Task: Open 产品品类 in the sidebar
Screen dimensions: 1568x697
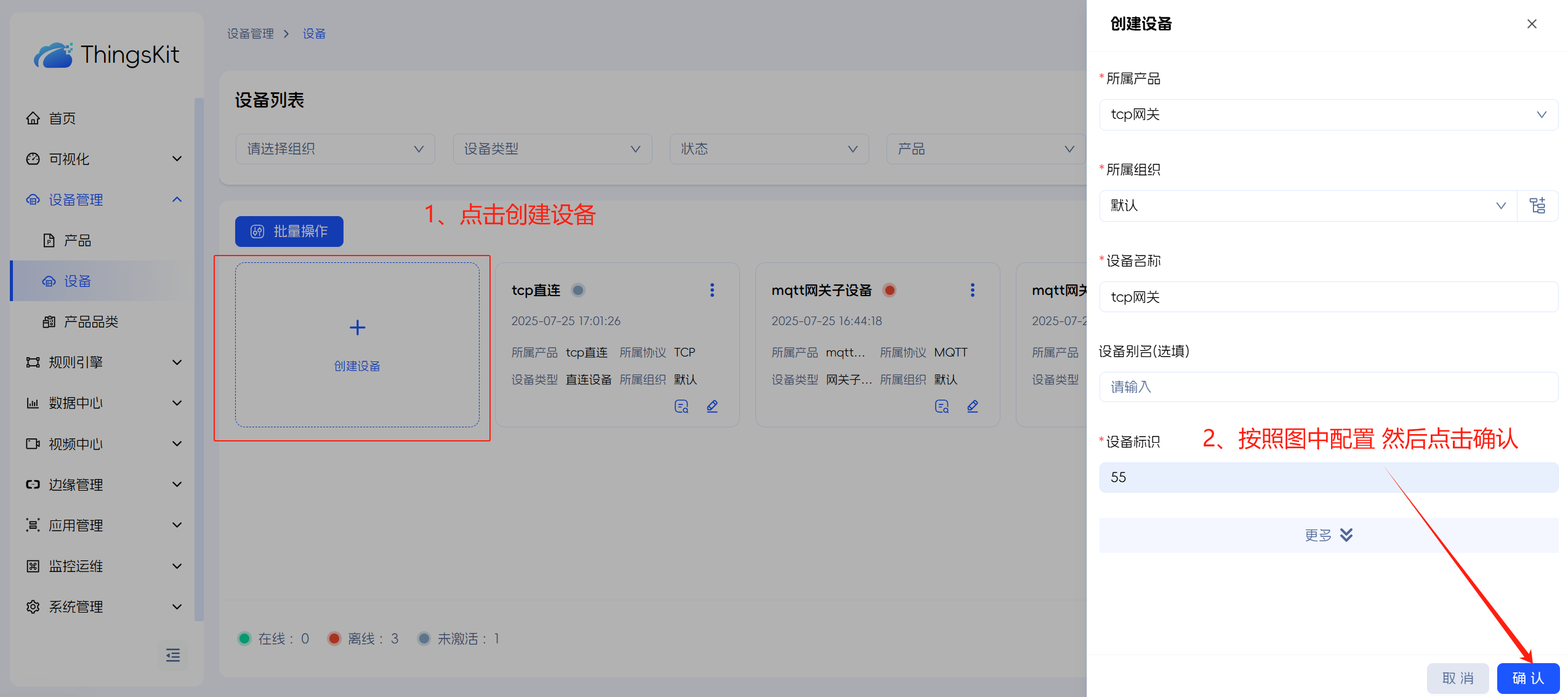Action: tap(90, 321)
